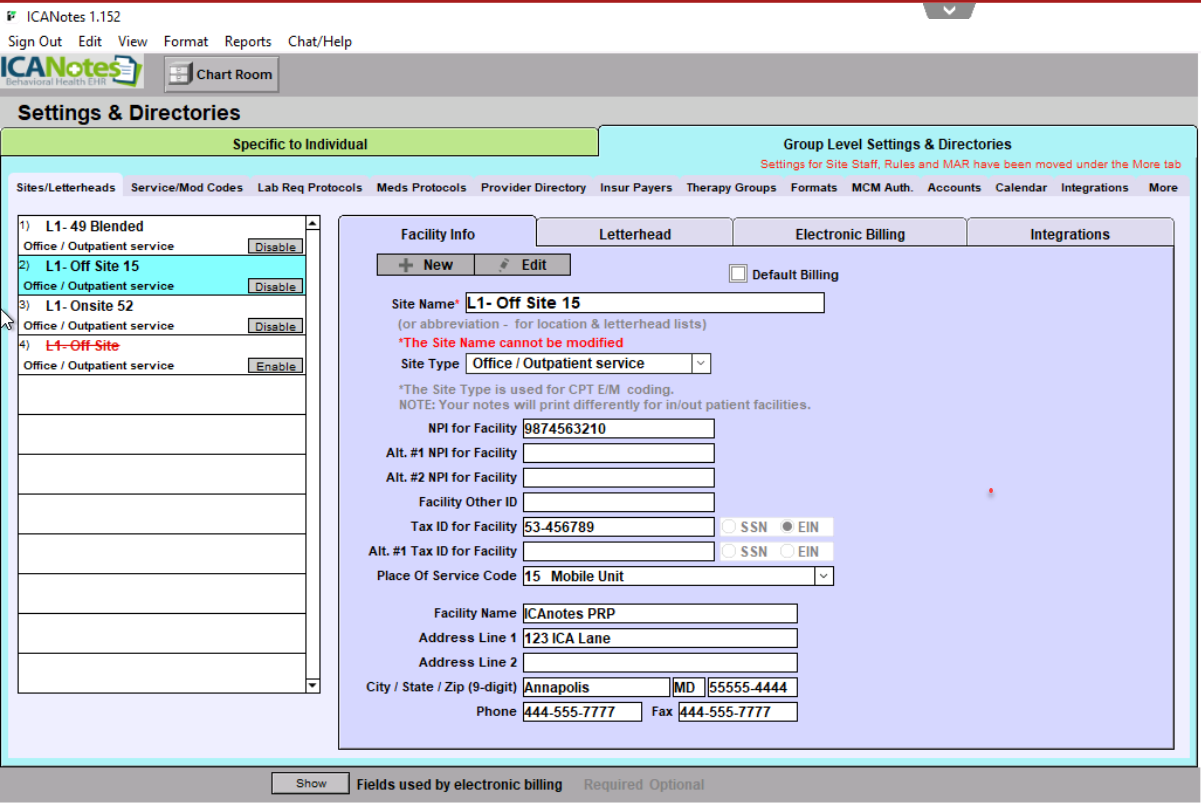Image resolution: width=1201 pixels, height=803 pixels.
Task: Open the Electronic Billing tab
Action: (x=849, y=234)
